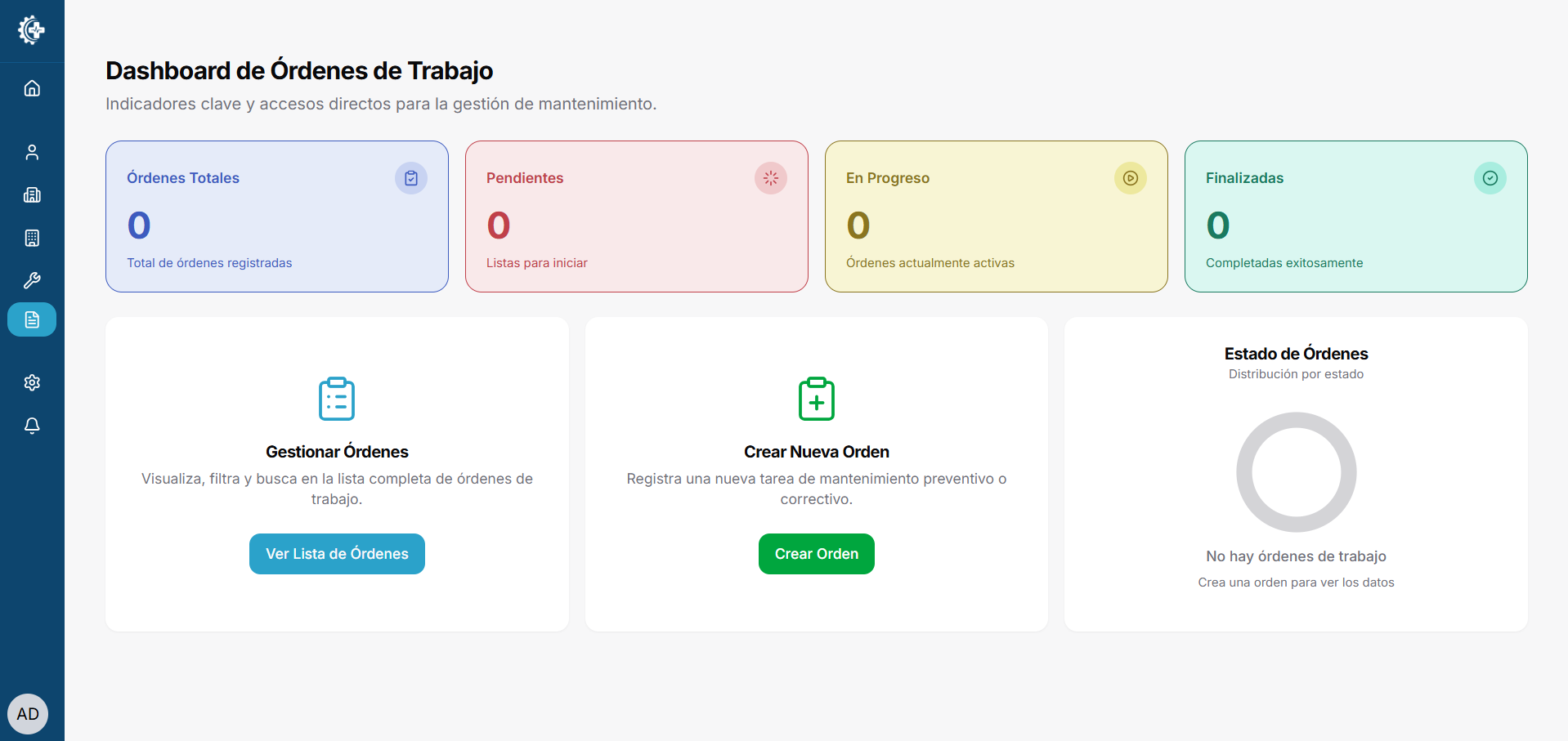Select the highlighted work orders document icon
The width and height of the screenshot is (1568, 741).
coord(32,319)
